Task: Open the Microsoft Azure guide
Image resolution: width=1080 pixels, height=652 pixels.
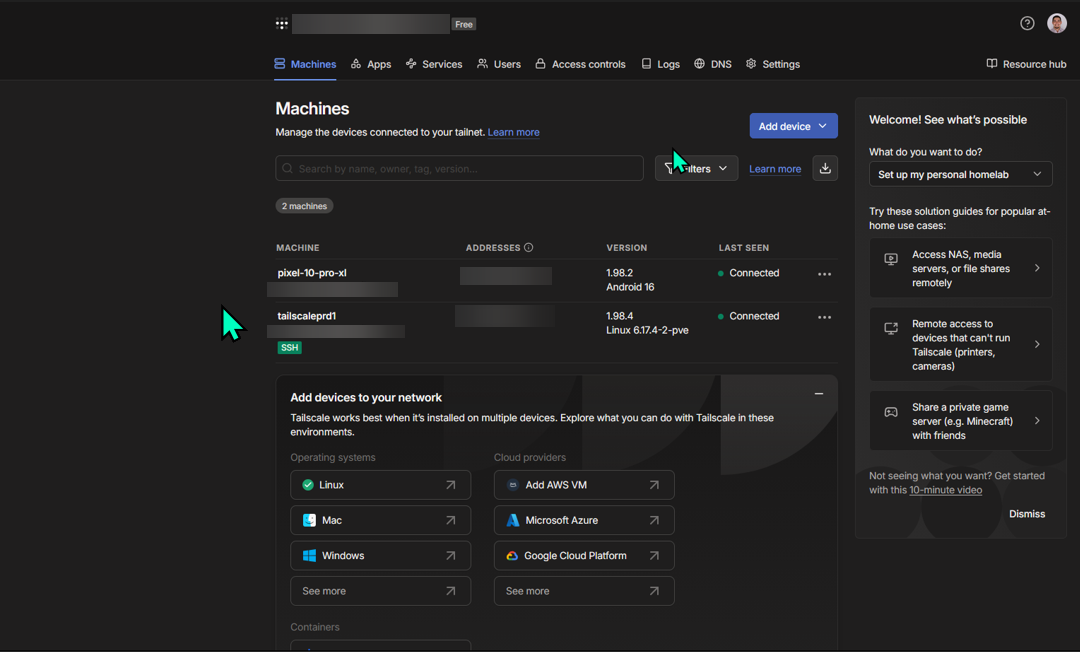Action: click(x=584, y=520)
